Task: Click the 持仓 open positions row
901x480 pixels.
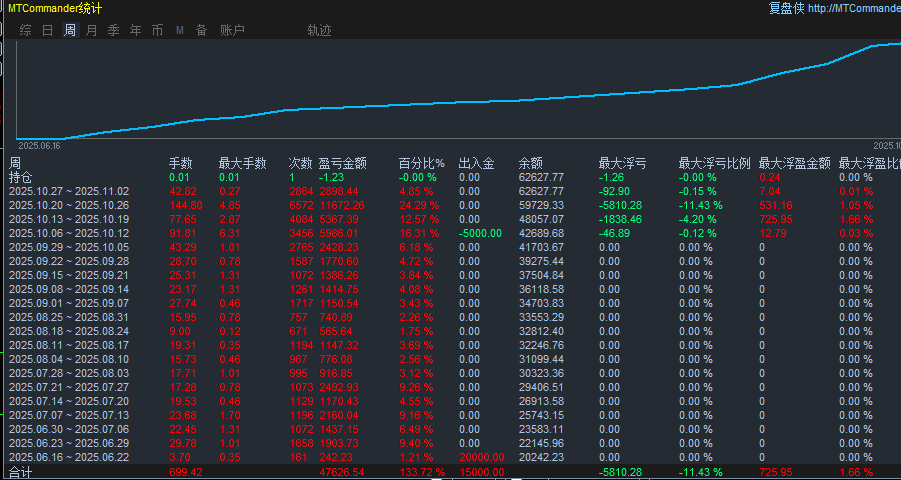Action: pos(450,177)
